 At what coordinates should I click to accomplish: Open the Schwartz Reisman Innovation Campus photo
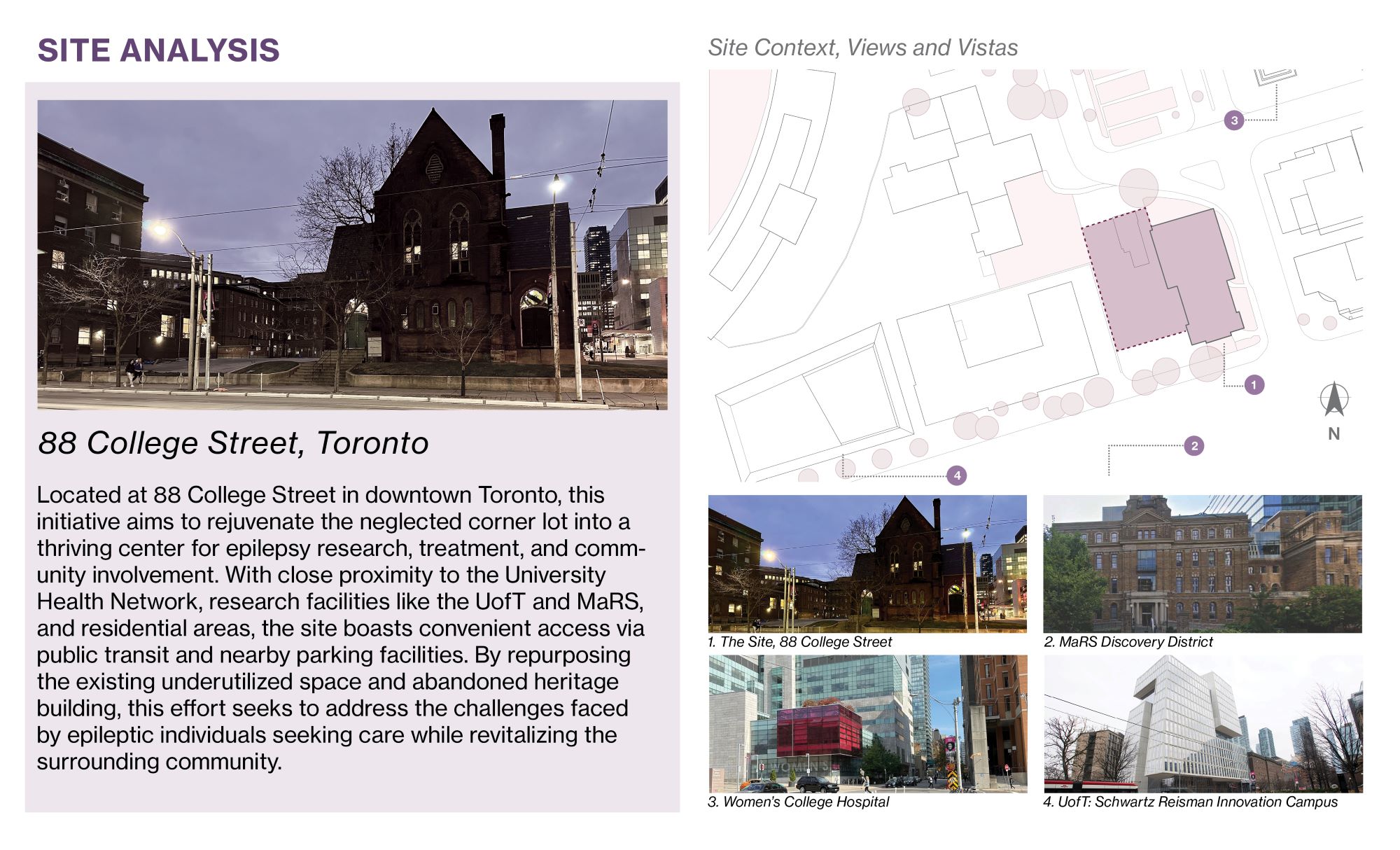(1202, 723)
